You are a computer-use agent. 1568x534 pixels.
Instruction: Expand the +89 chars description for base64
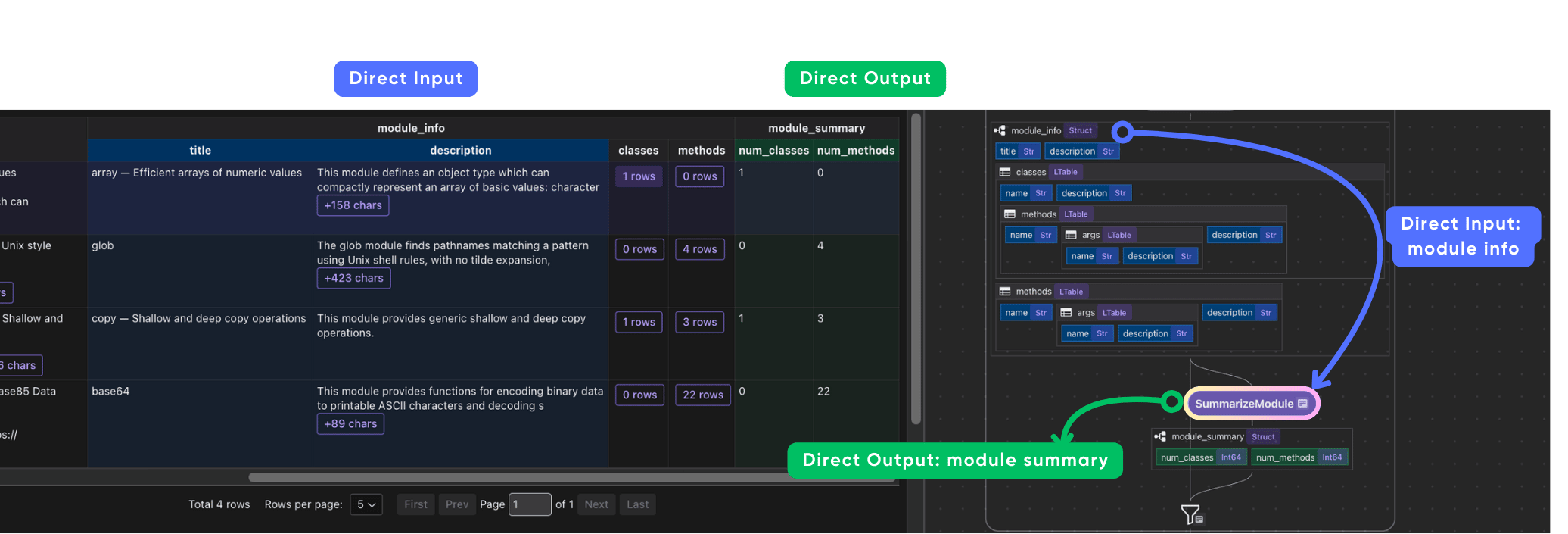pos(350,423)
